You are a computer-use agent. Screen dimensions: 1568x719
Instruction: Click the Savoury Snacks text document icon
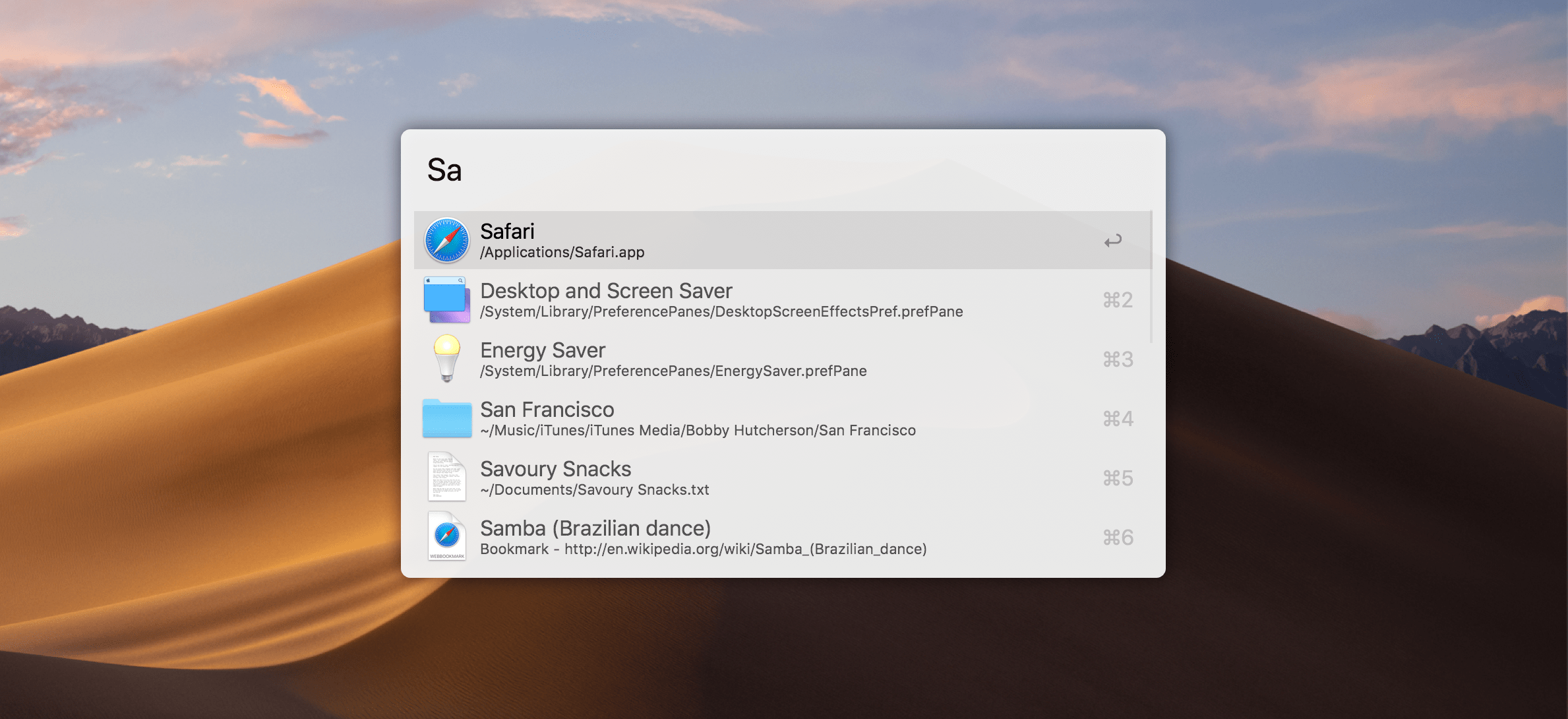pyautogui.click(x=446, y=477)
